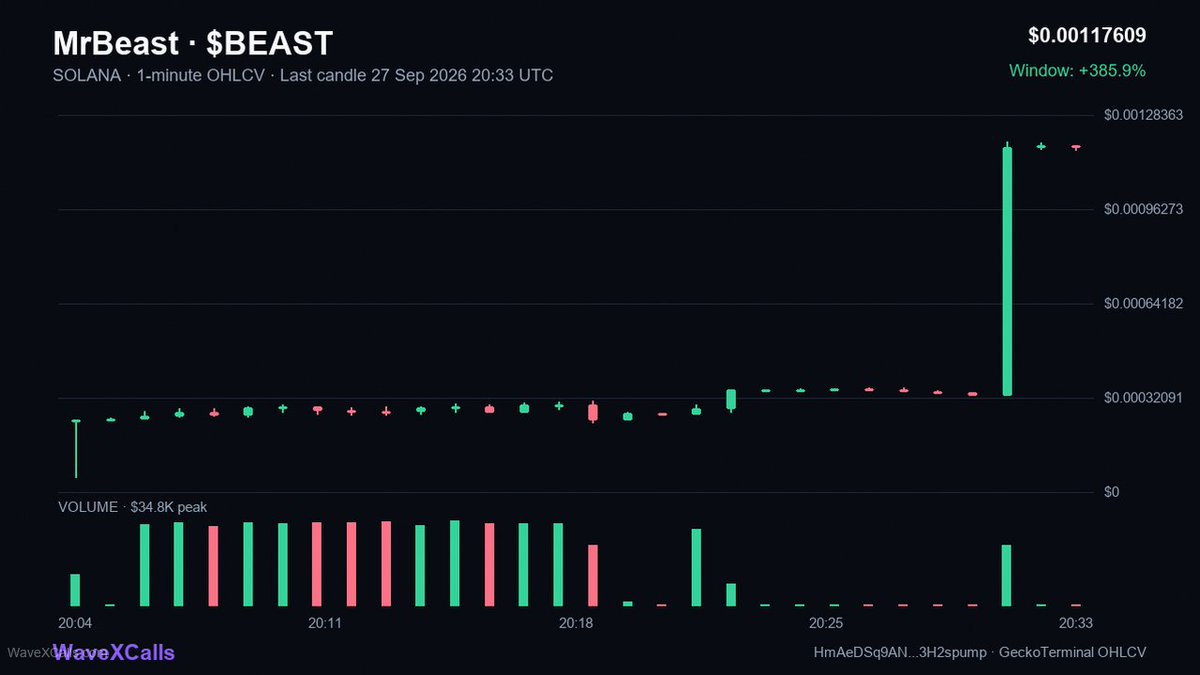Click the 20:25 time axis label

[x=826, y=623]
